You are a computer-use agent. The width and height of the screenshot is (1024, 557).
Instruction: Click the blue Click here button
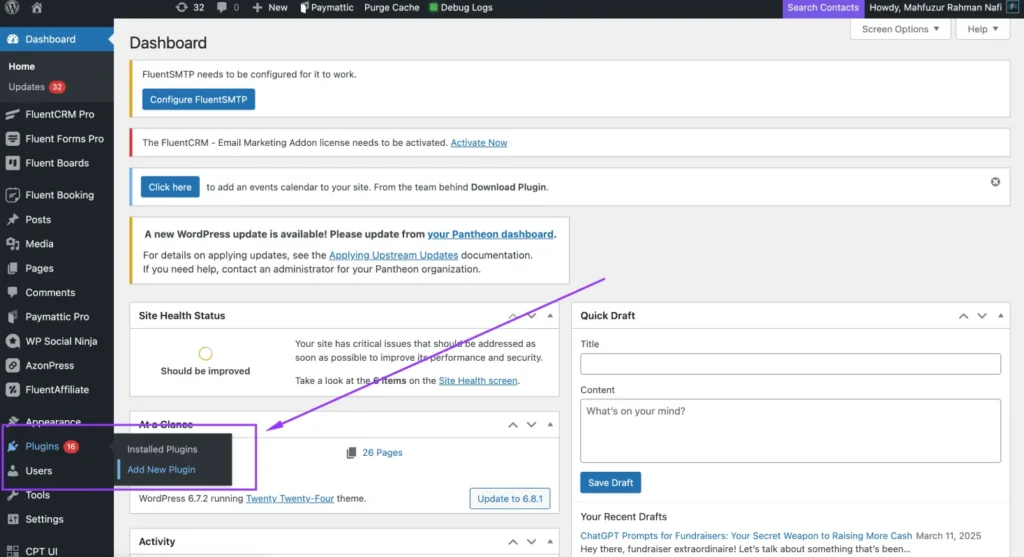(170, 187)
